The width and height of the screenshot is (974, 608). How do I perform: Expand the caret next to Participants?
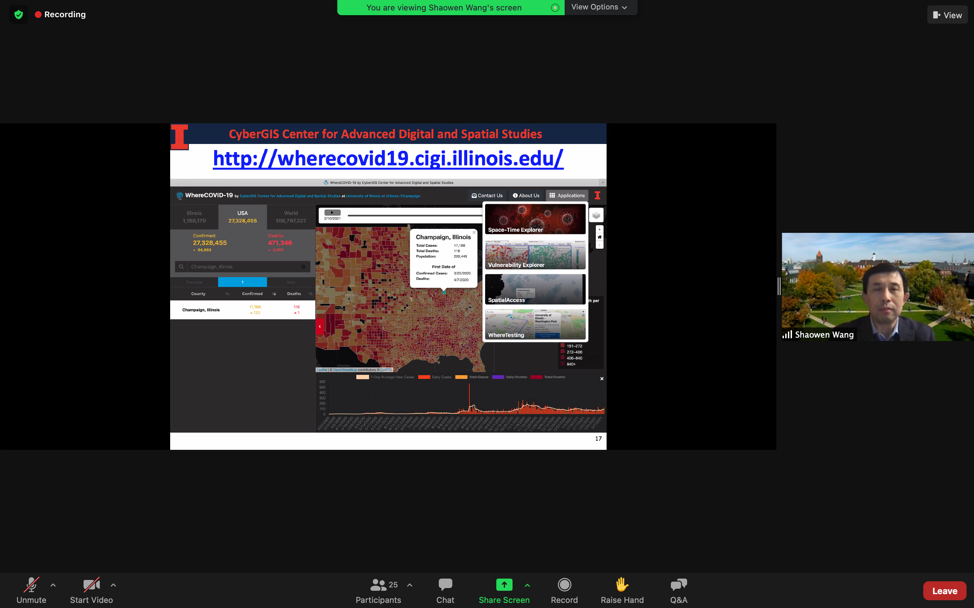pos(409,585)
